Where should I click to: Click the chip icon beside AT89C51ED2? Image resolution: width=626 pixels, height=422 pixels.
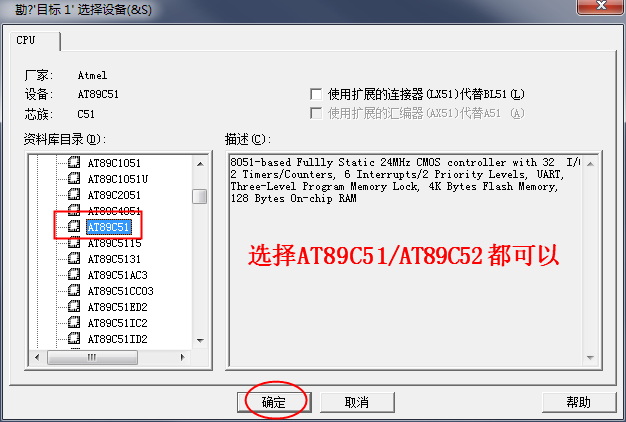[74, 306]
